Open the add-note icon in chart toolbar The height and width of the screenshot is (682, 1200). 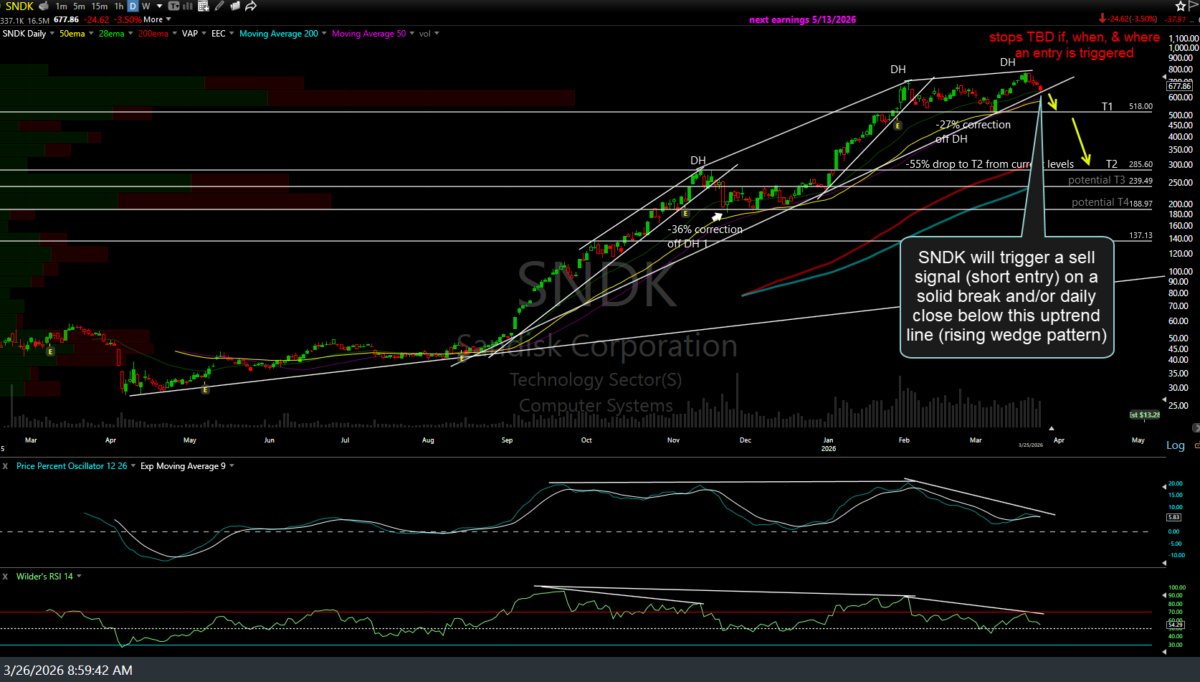(203, 6)
